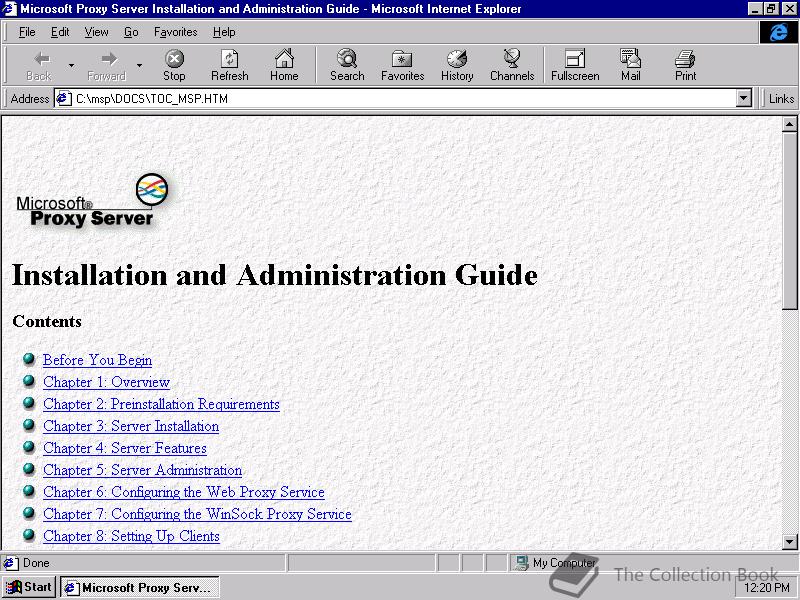Open Chapter 1: Overview link
Image resolution: width=800 pixels, height=600 pixels.
pyautogui.click(x=106, y=382)
